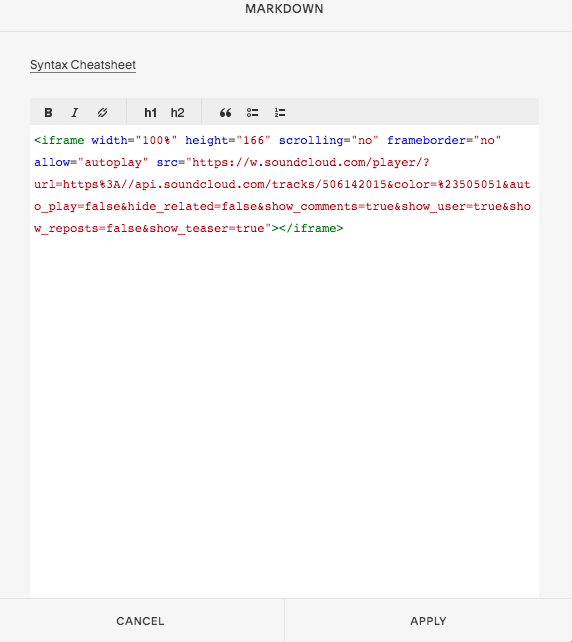This screenshot has height=642, width=572.
Task: Click the '"autoplay"' value in the code
Action: click(113, 163)
